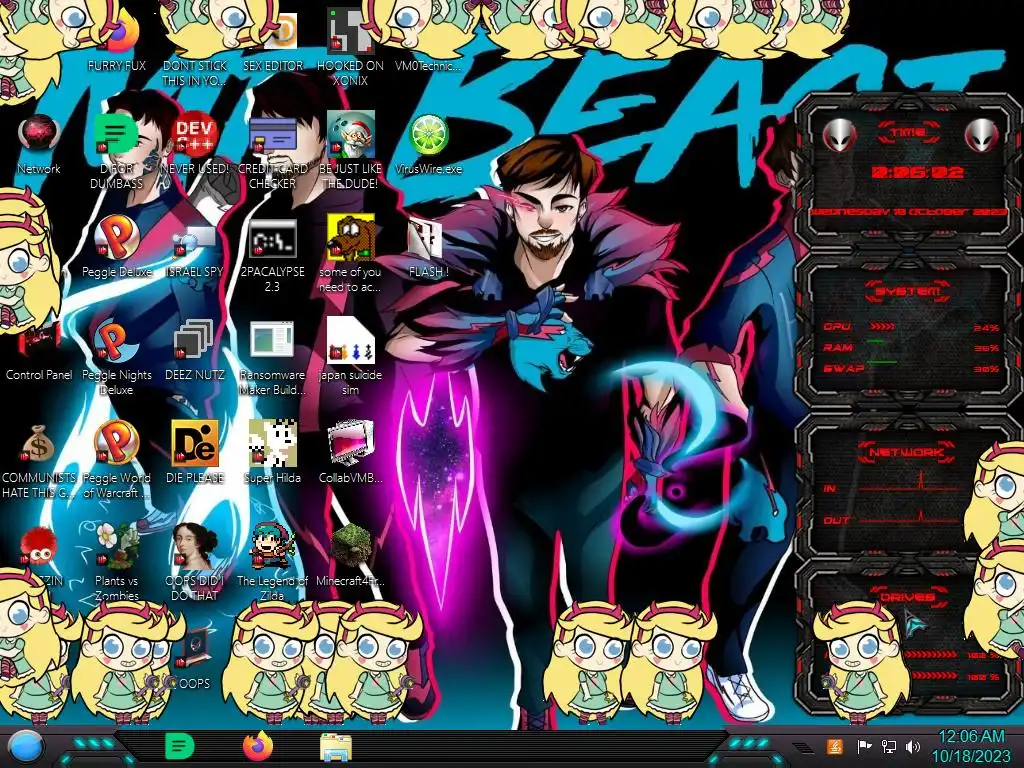Screen dimensions: 1024x768
Task: Click the right alien head in the TIME widget
Action: (982, 136)
